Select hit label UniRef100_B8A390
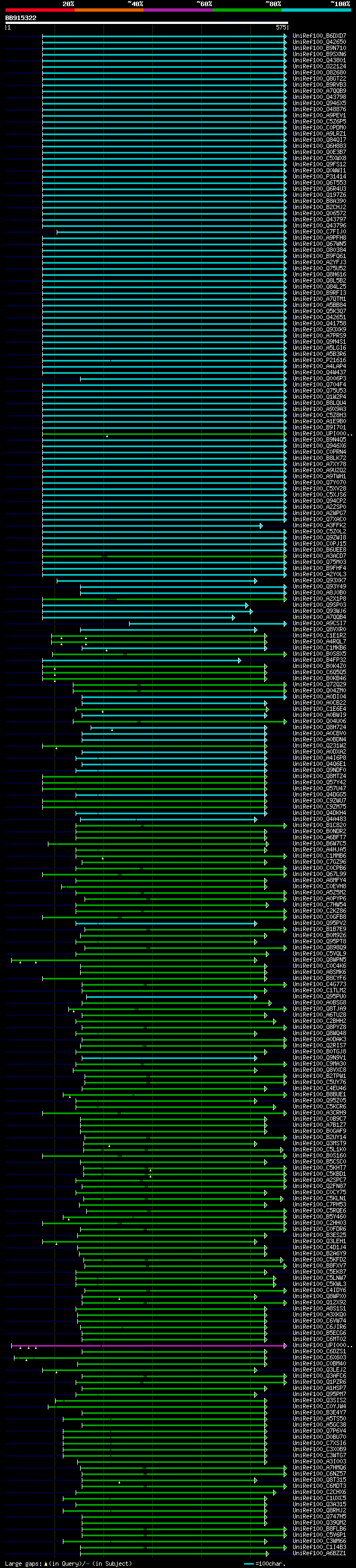The width and height of the screenshot is (356, 1568). pos(319,201)
